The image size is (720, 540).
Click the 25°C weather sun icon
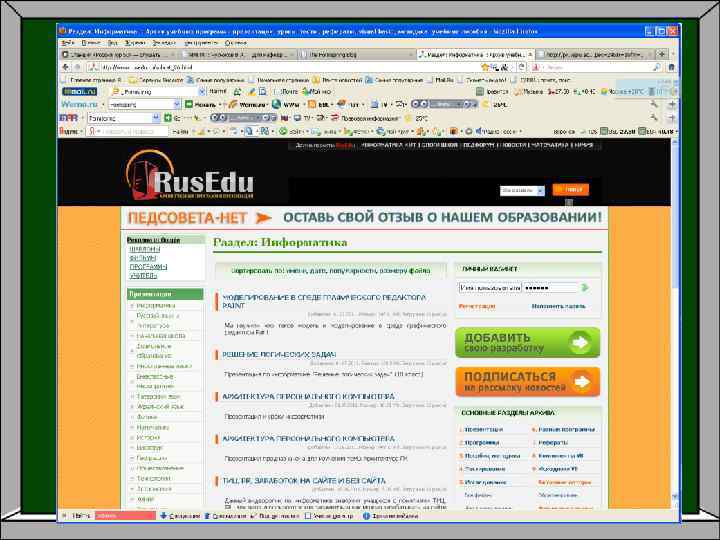point(408,118)
